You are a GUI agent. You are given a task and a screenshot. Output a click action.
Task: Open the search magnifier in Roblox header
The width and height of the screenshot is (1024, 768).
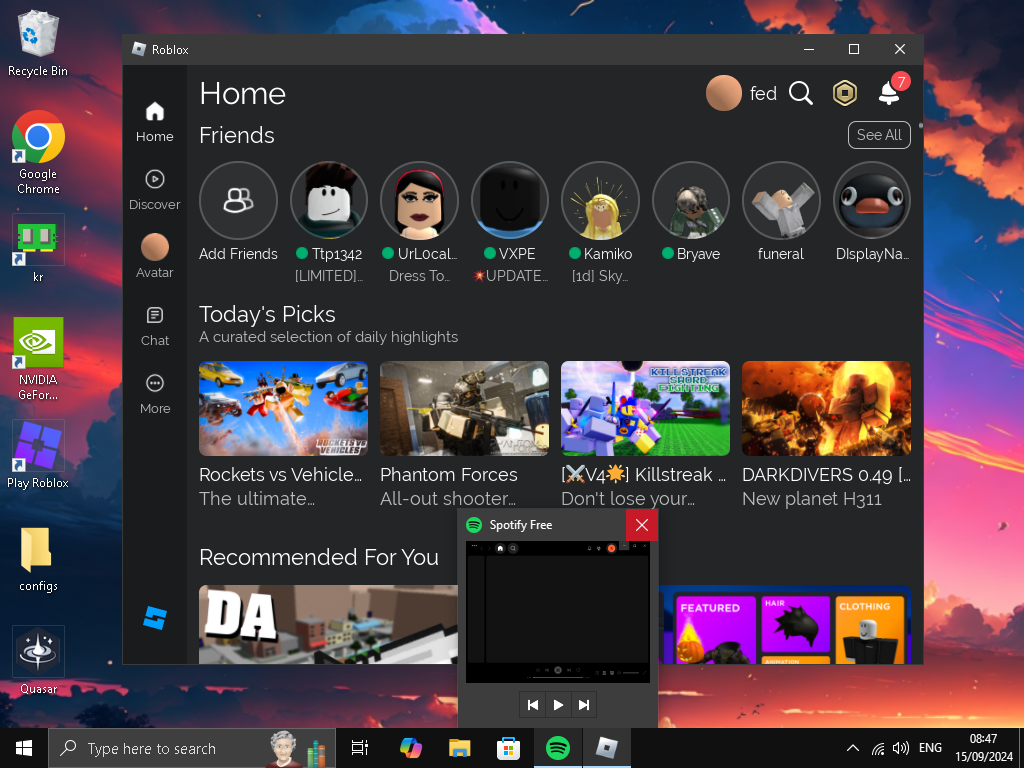point(801,93)
